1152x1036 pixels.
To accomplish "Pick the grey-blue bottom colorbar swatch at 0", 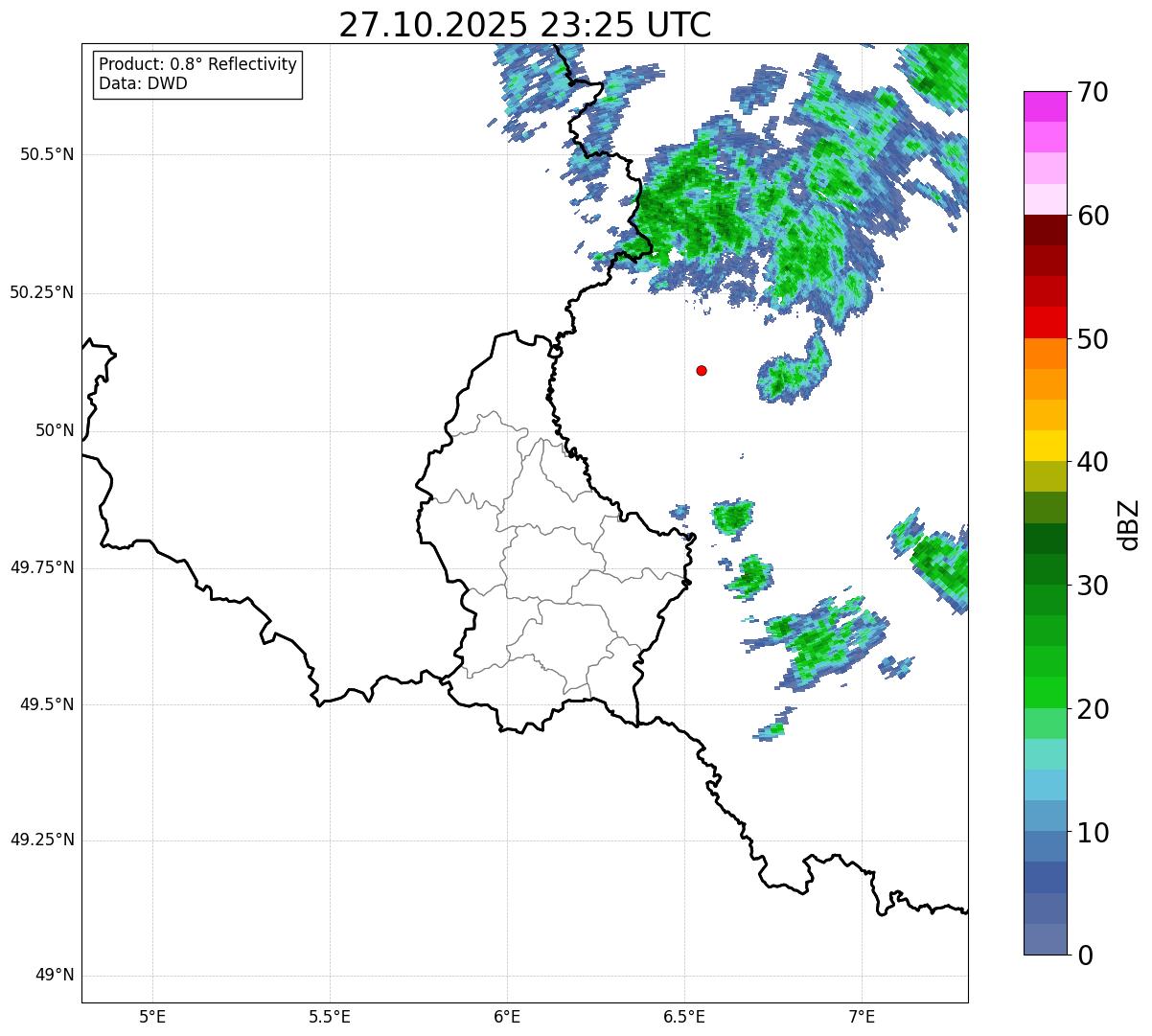I will [1045, 939].
